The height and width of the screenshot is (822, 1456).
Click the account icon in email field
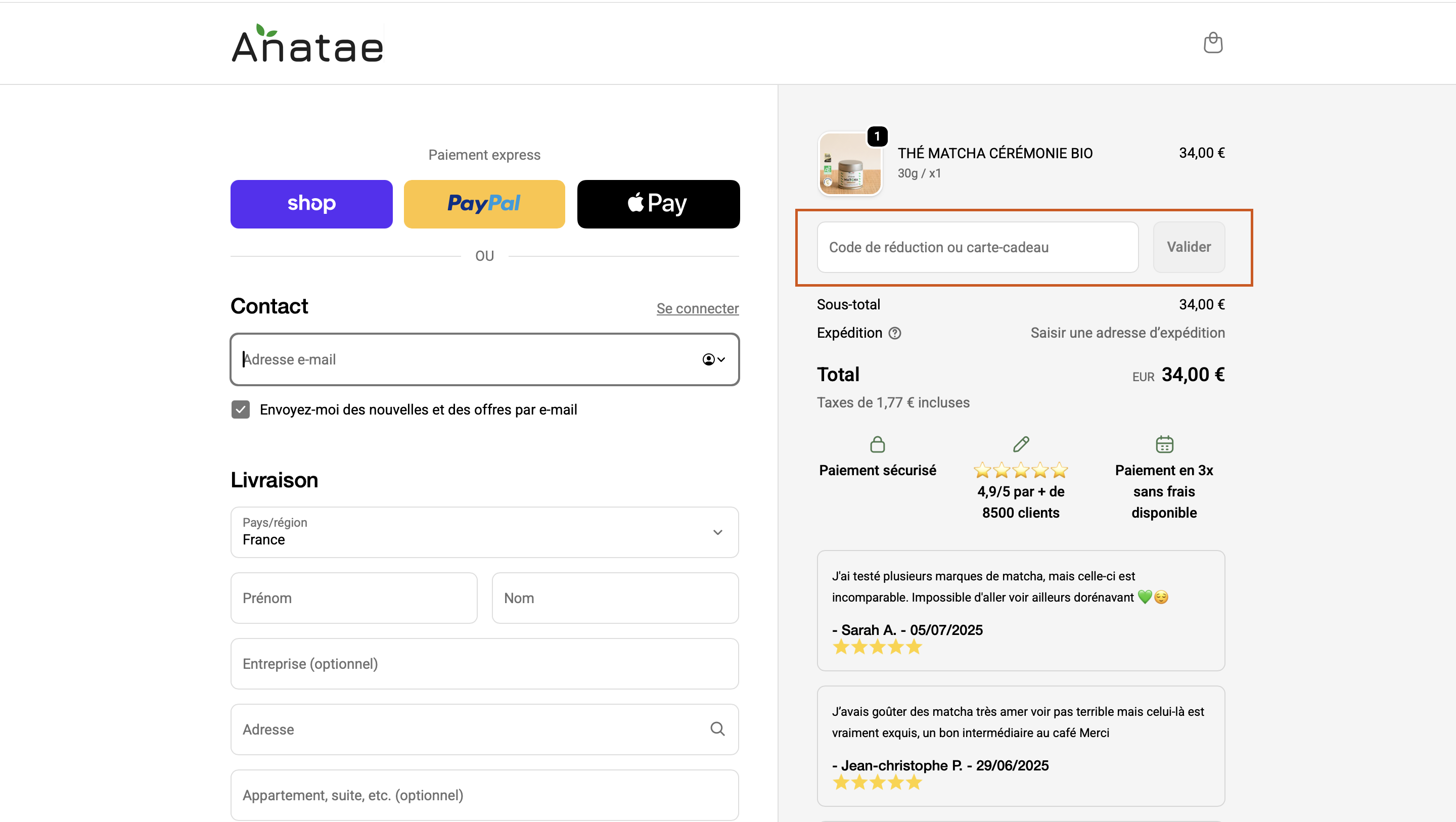[713, 359]
